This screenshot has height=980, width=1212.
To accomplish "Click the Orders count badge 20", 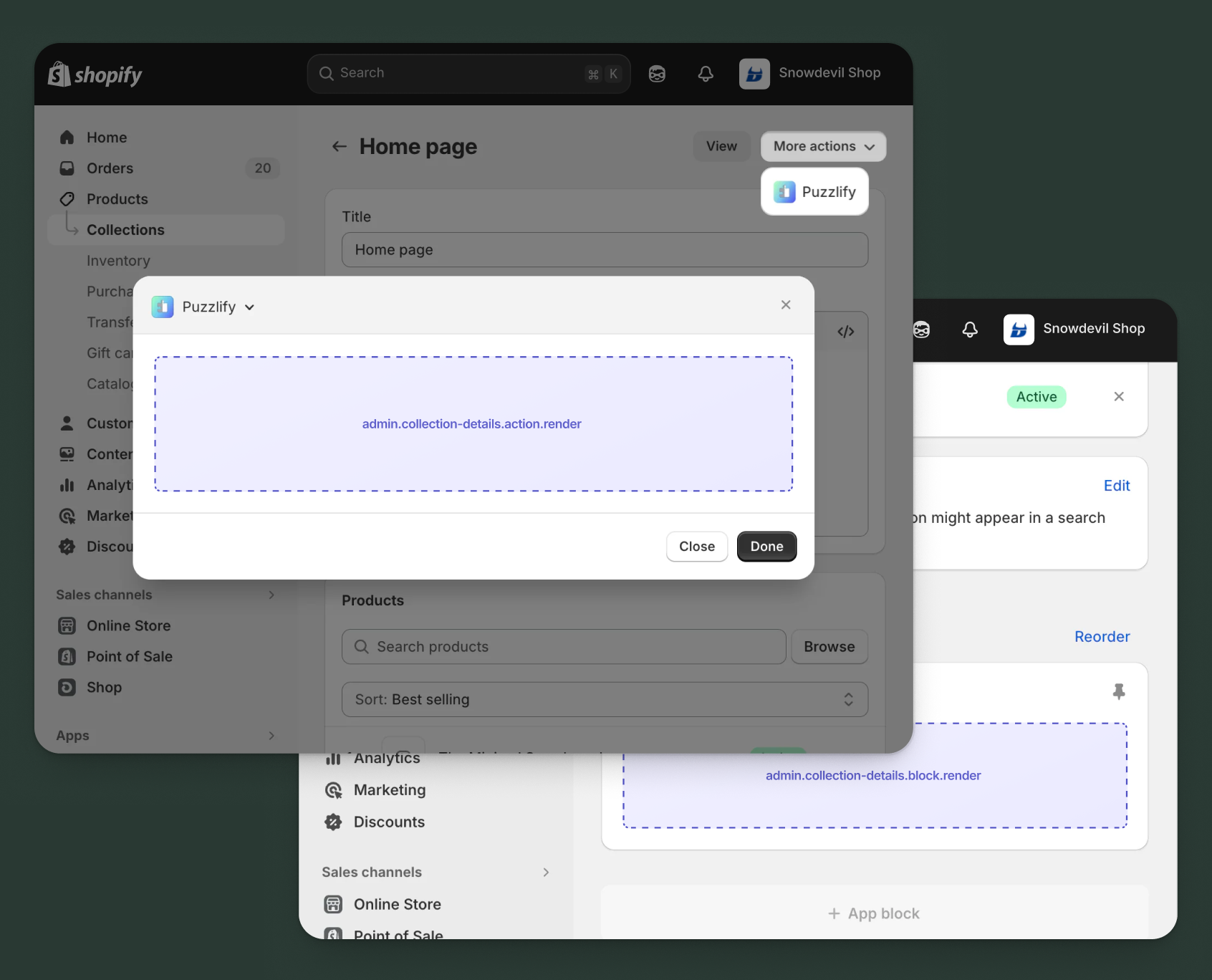I will (263, 168).
